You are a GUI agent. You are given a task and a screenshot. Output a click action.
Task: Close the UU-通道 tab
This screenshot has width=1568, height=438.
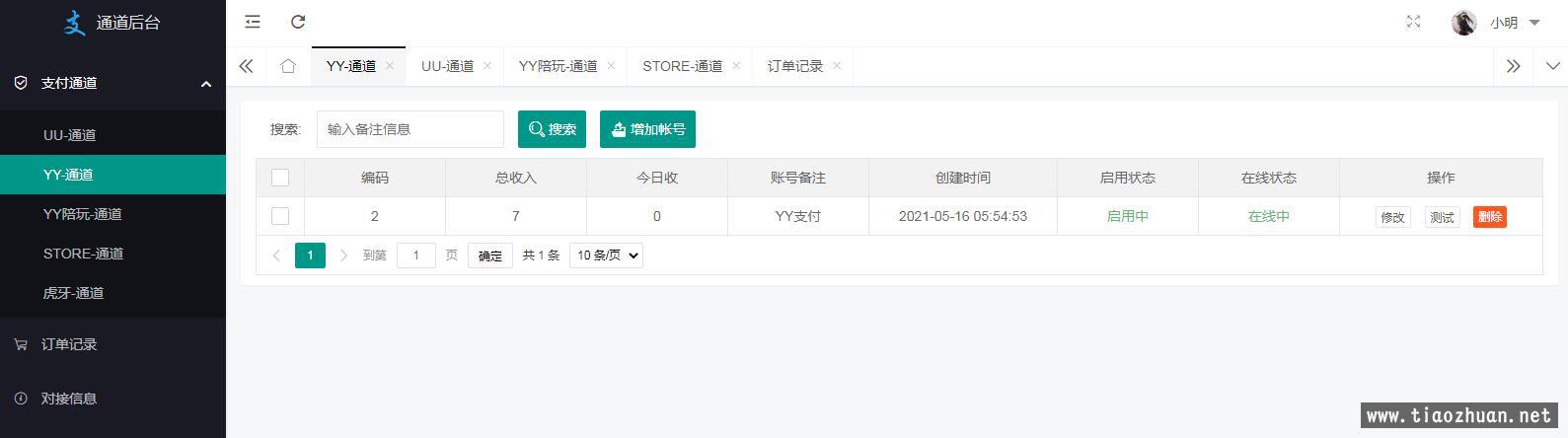[487, 66]
